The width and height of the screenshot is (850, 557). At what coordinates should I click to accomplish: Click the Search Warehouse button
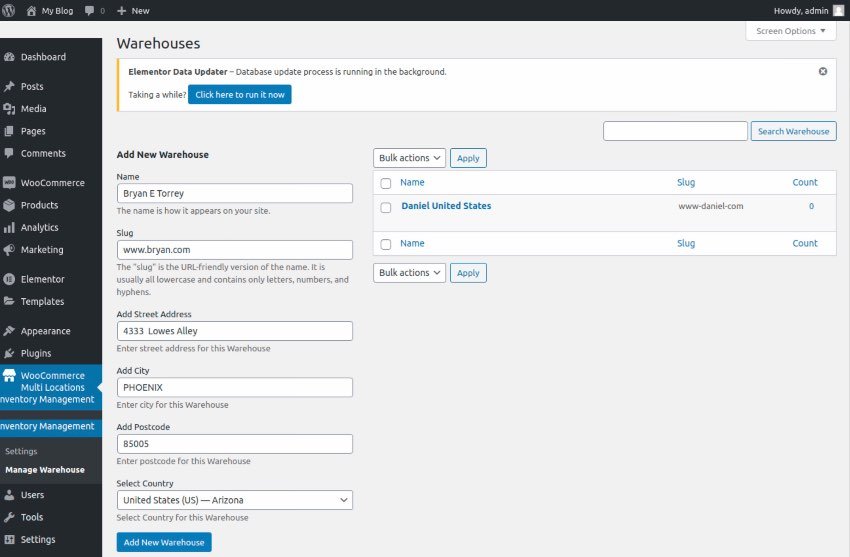[794, 131]
